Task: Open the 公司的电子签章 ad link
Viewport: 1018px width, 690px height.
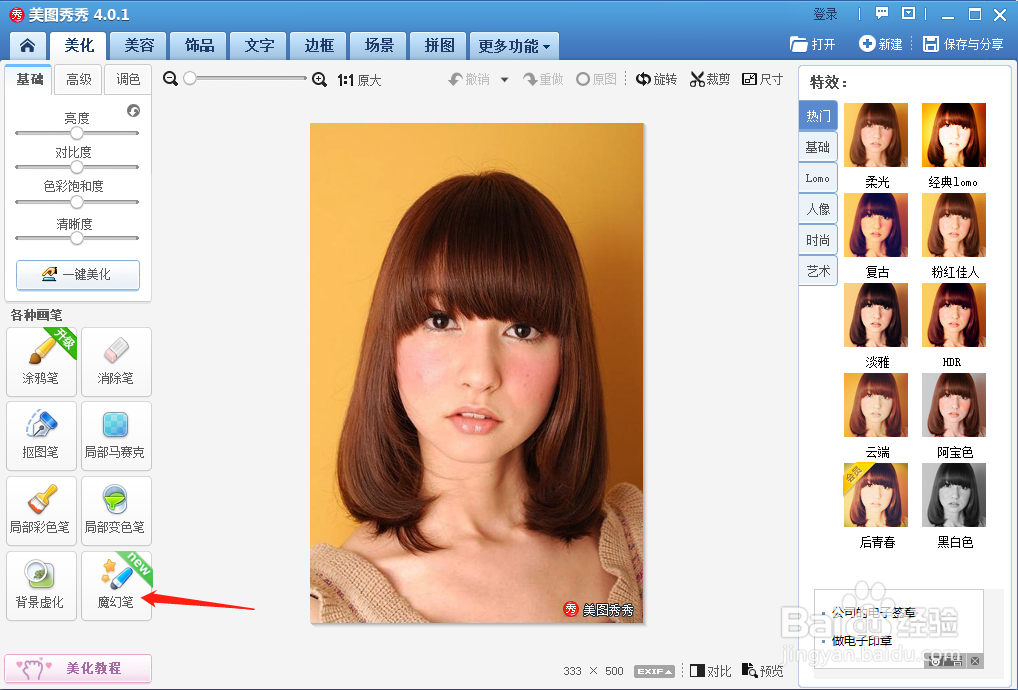Action: (x=873, y=612)
